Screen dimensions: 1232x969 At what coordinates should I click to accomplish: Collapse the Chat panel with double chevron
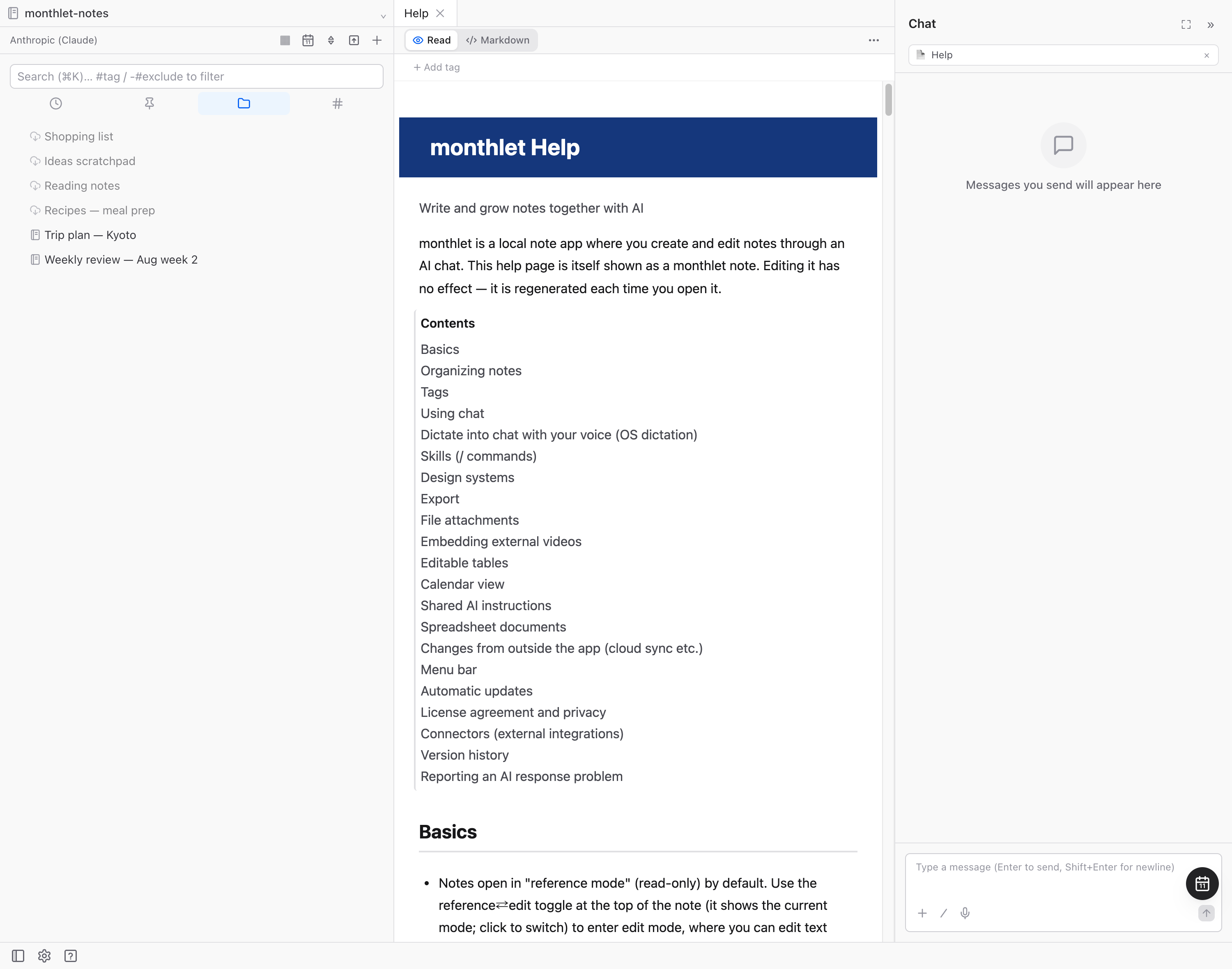coord(1210,24)
